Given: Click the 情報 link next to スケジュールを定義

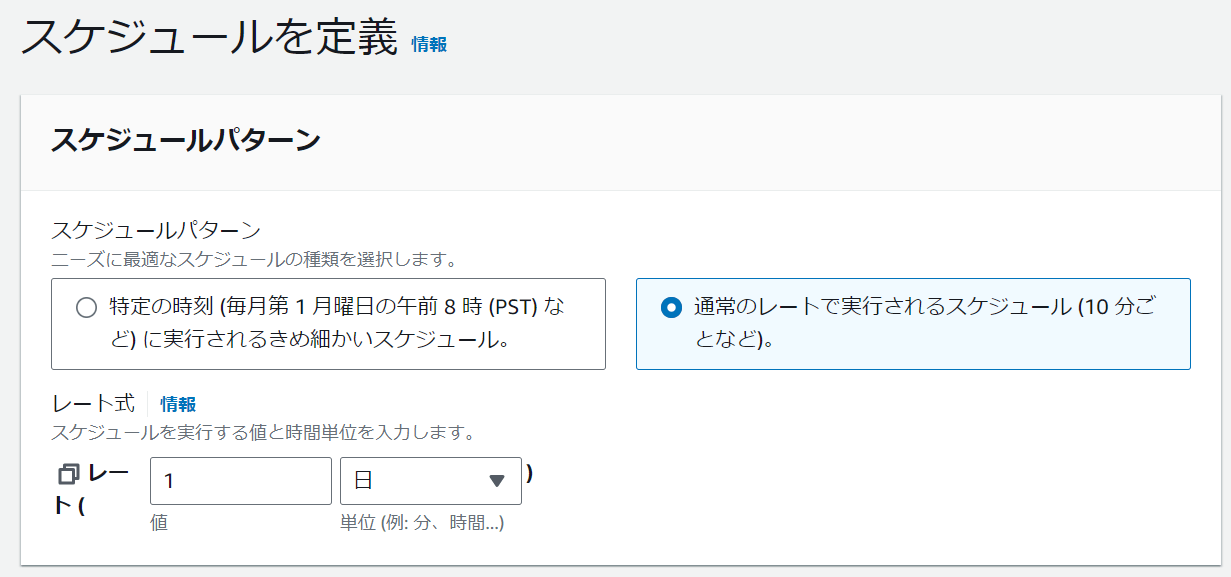Looking at the screenshot, I should [x=429, y=44].
